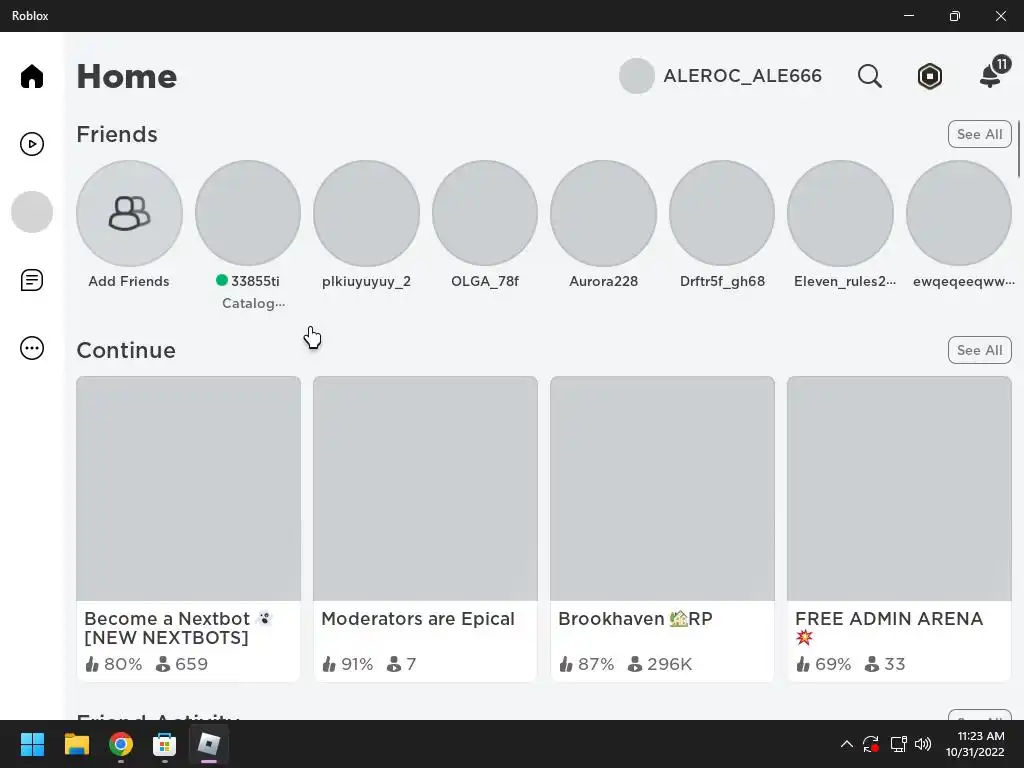The height and width of the screenshot is (768, 1024).
Task: Click the 'Add Friends' label
Action: (129, 281)
